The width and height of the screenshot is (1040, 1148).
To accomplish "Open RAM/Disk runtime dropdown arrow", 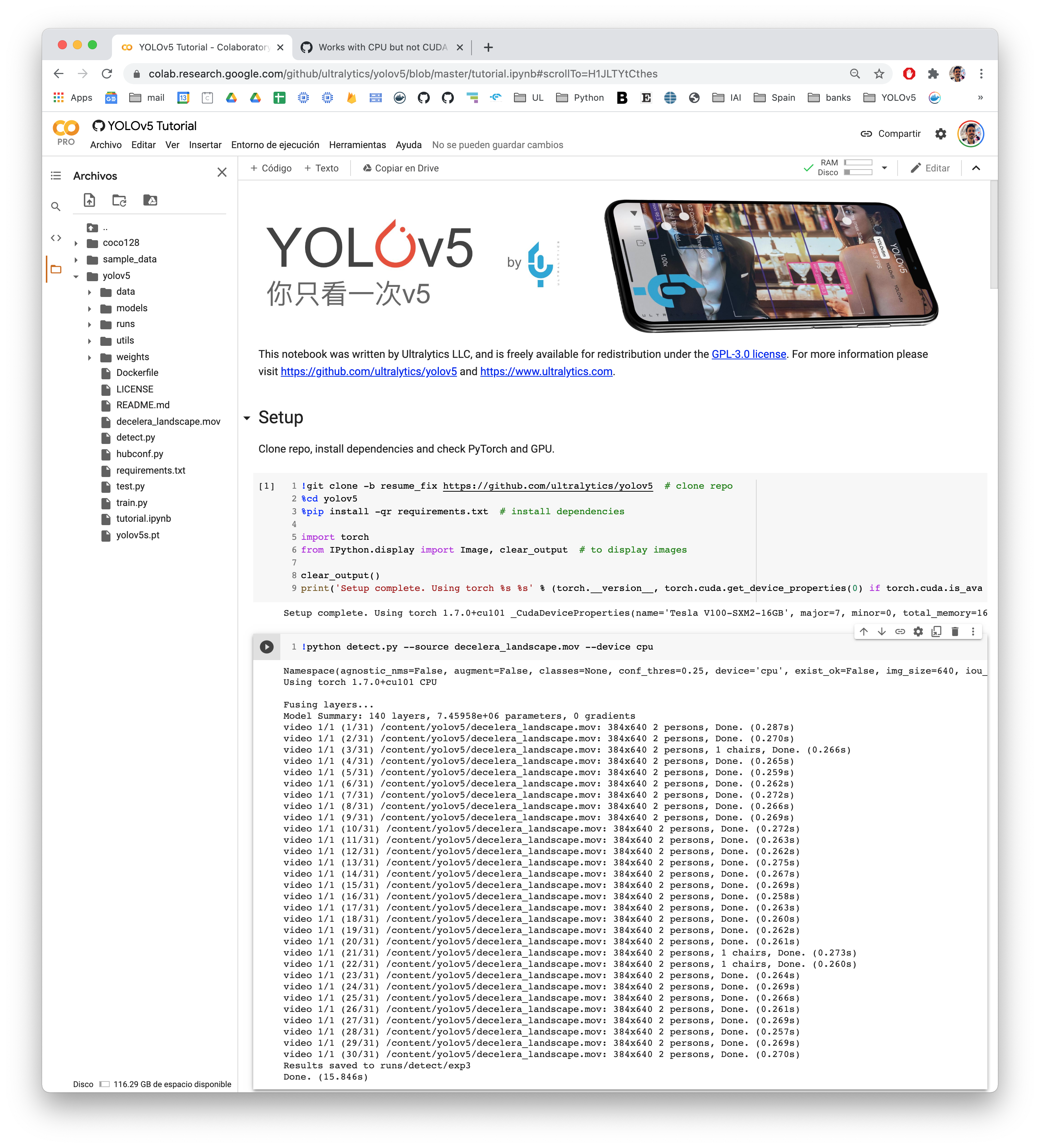I will coord(884,168).
